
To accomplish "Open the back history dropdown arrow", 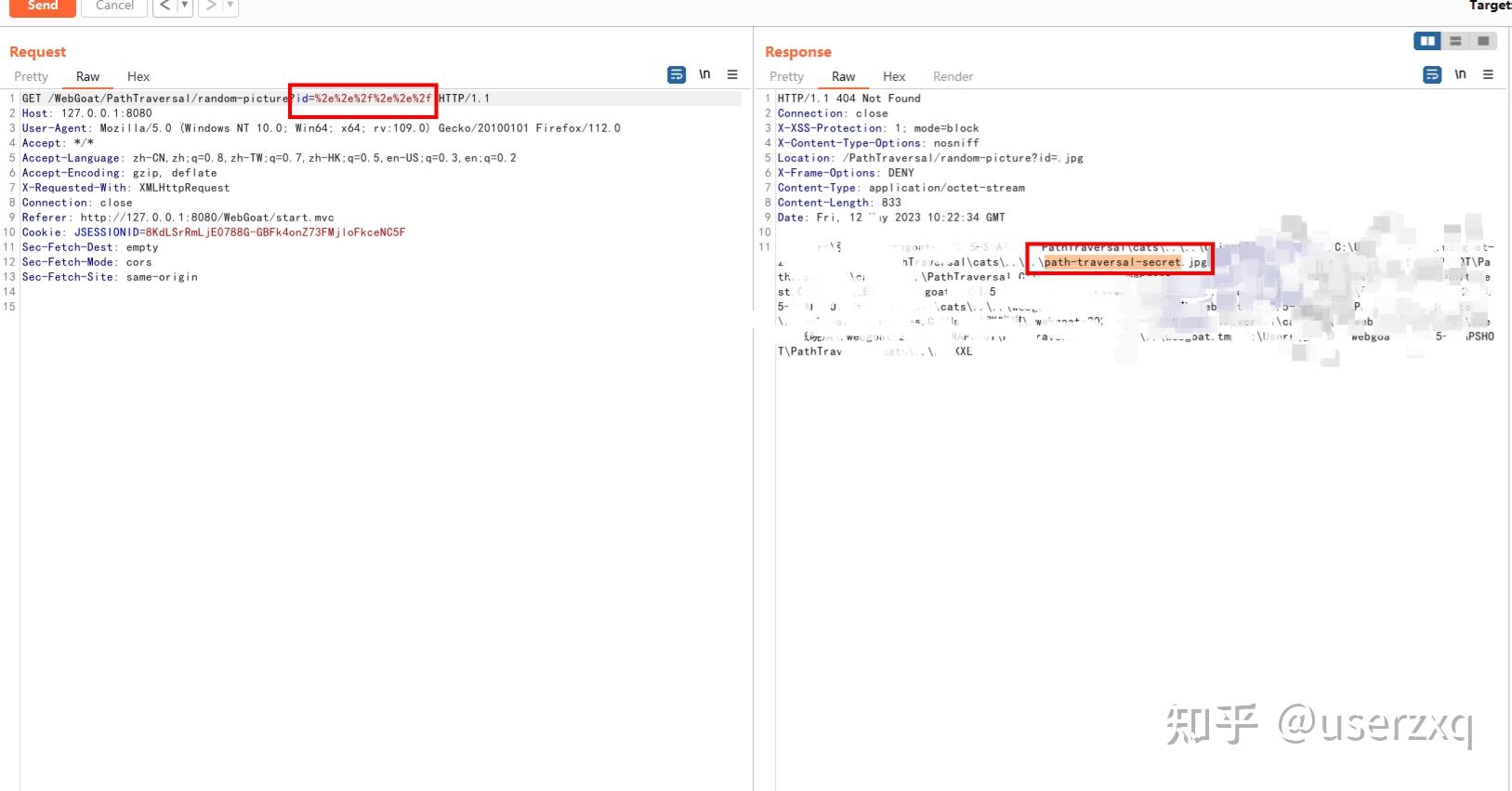I will point(185,7).
